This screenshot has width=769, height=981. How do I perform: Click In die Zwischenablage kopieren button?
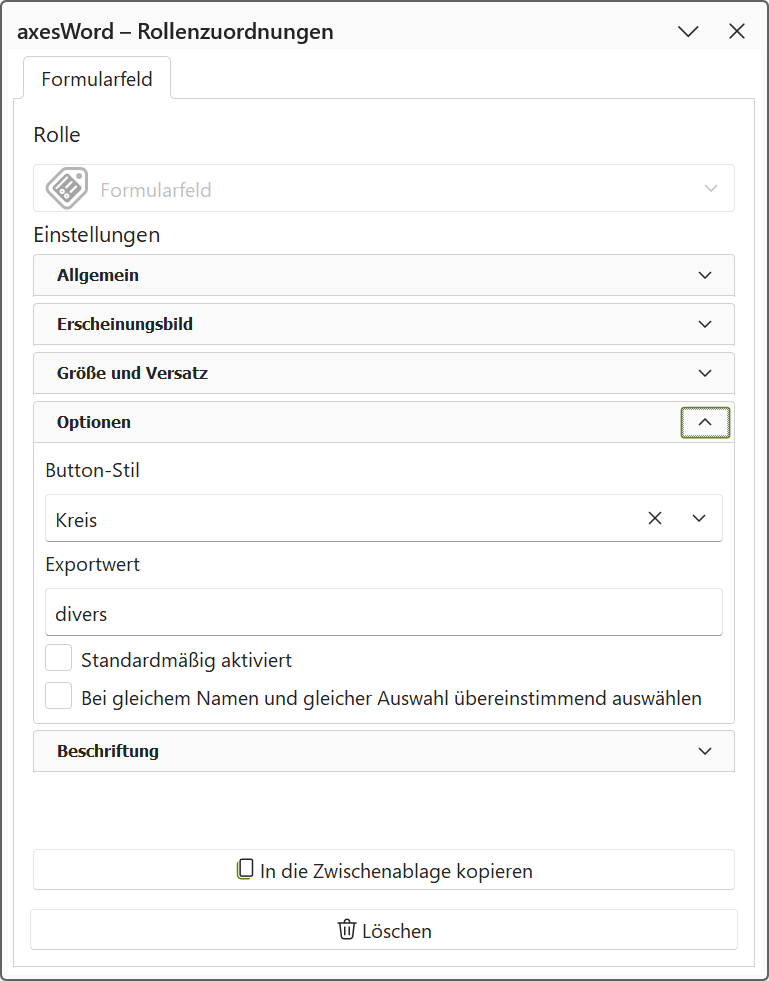click(x=384, y=870)
